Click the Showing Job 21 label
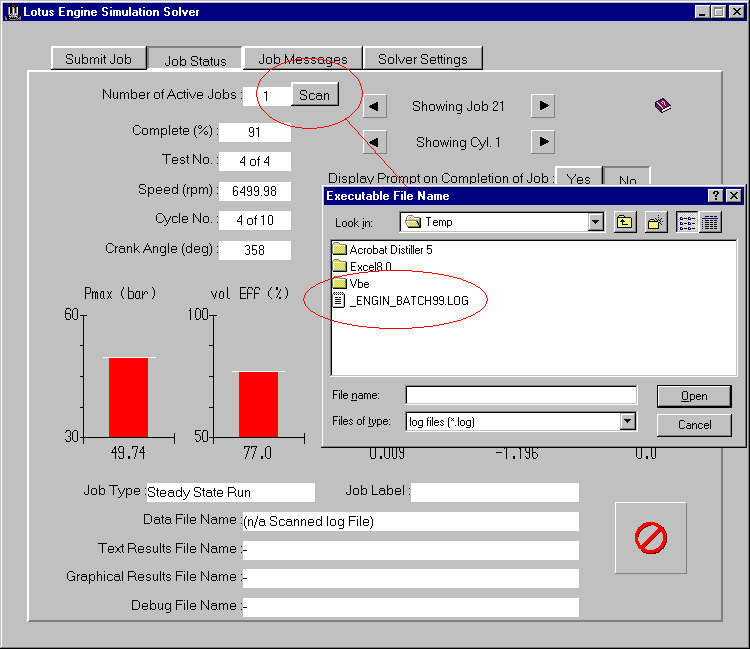The height and width of the screenshot is (649, 750). point(458,106)
